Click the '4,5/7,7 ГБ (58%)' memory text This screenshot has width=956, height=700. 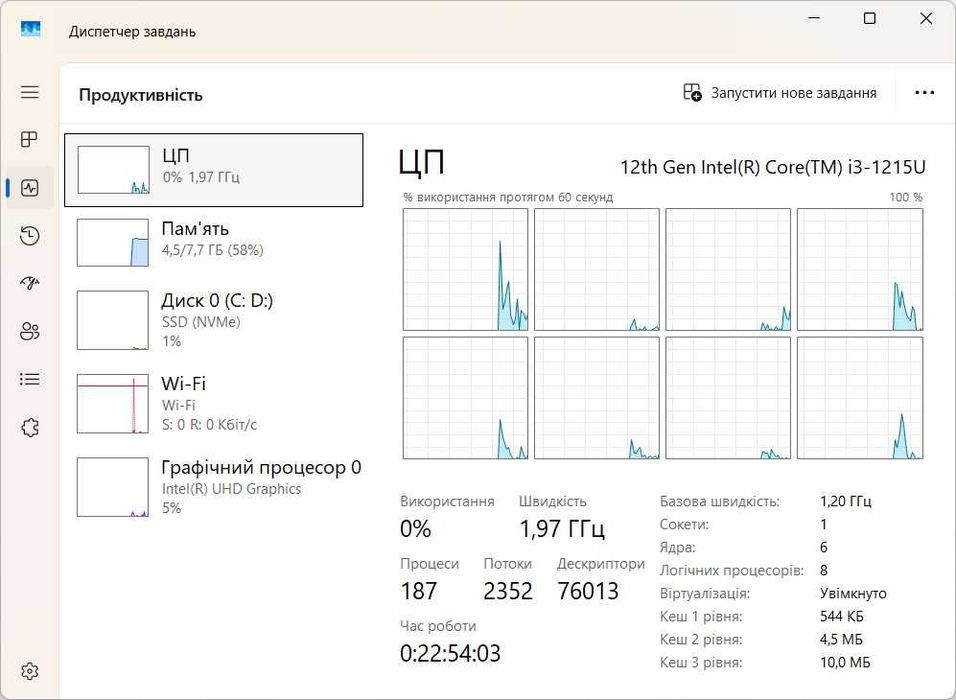[x=212, y=250]
